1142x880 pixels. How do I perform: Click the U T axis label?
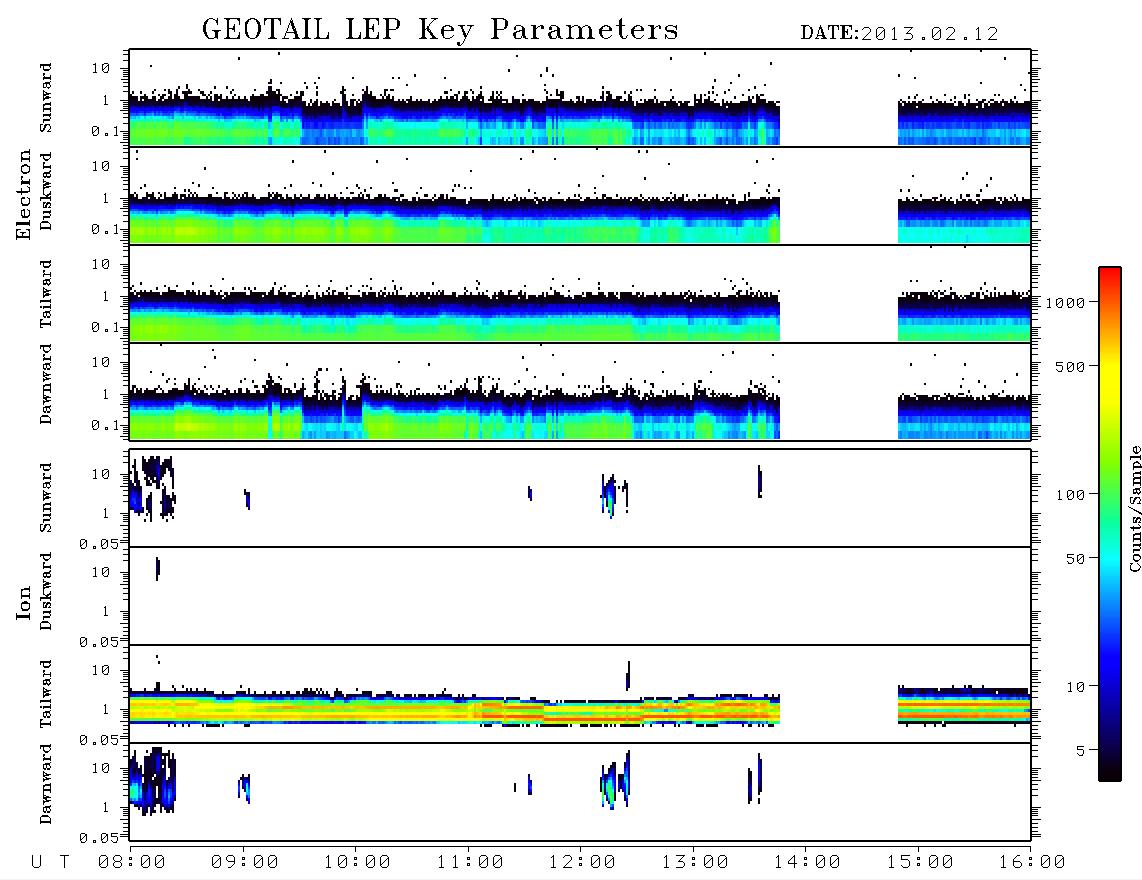(50, 862)
